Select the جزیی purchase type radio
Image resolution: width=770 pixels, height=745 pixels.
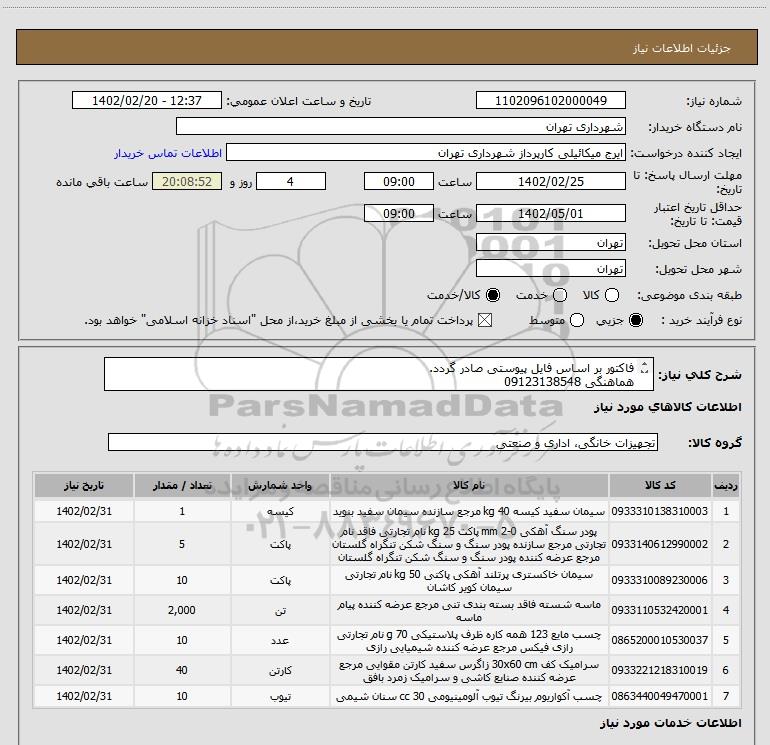(x=635, y=320)
